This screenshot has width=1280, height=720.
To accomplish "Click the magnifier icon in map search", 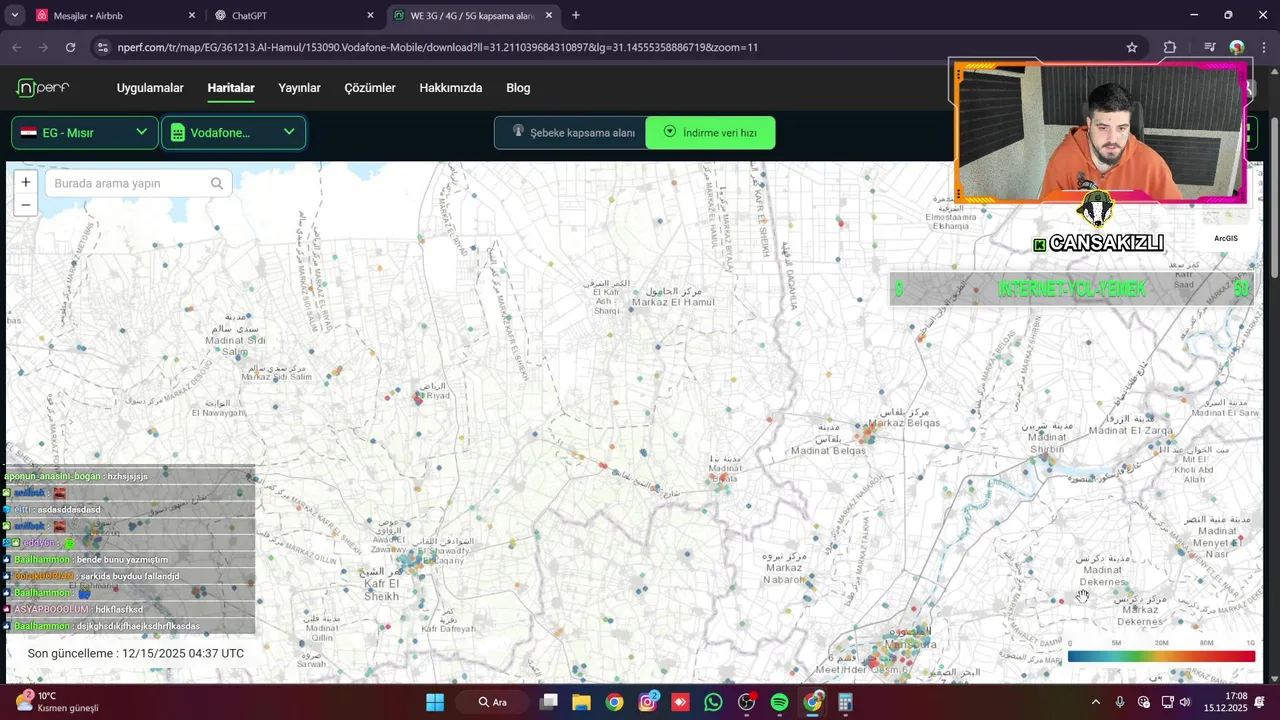I will [x=217, y=183].
